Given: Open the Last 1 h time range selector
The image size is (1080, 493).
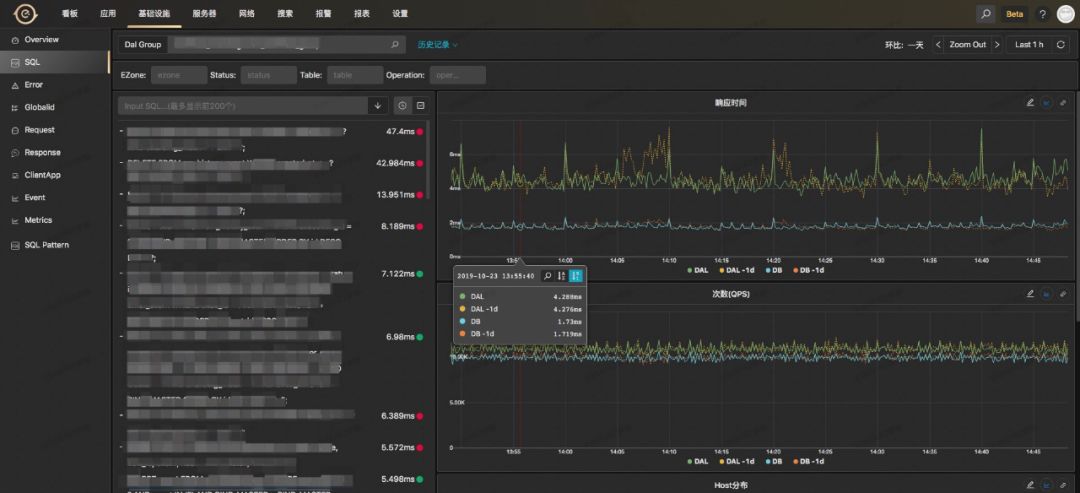Looking at the screenshot, I should coord(1029,45).
